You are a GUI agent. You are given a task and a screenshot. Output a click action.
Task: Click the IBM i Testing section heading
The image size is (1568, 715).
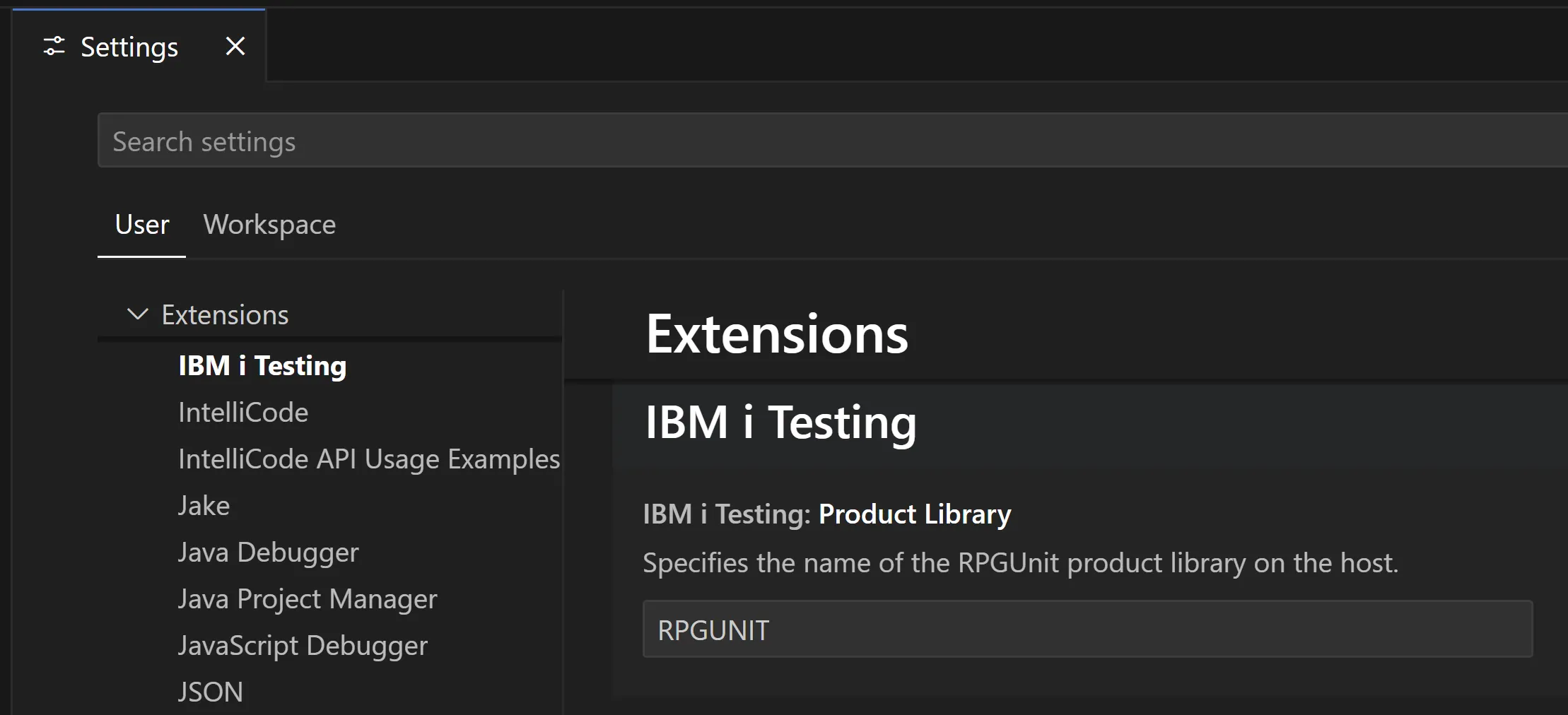(x=780, y=422)
